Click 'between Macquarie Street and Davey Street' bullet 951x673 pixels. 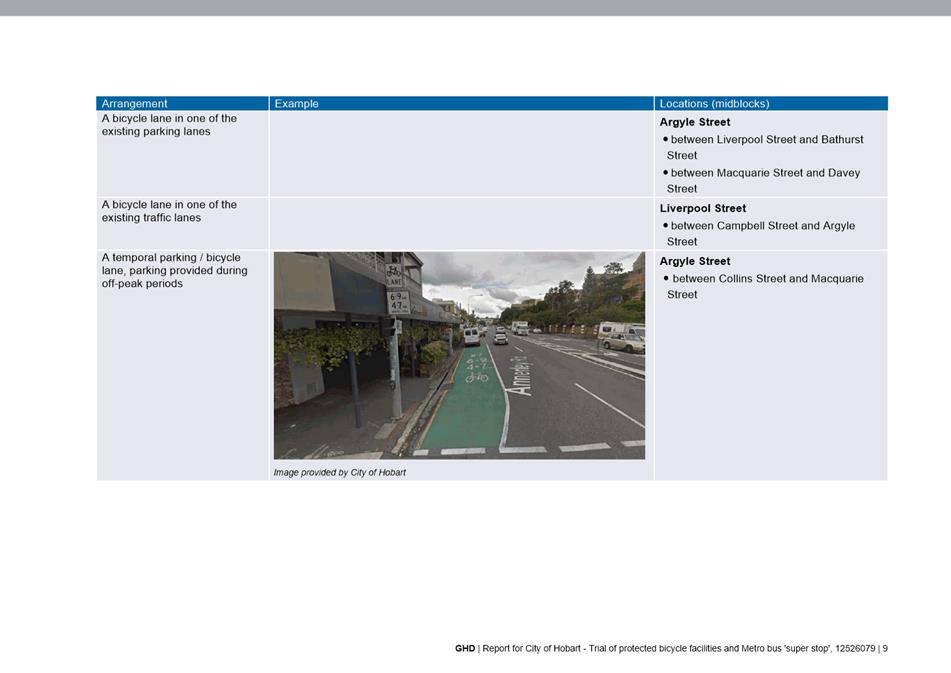(x=762, y=181)
